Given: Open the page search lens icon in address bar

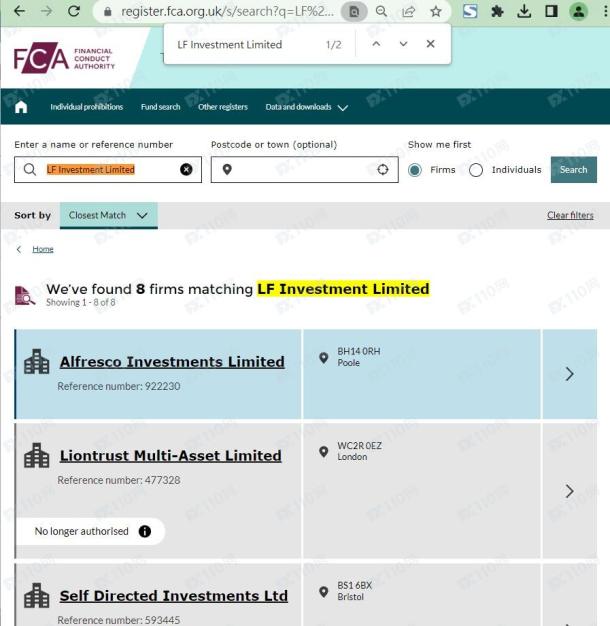Looking at the screenshot, I should click(354, 12).
